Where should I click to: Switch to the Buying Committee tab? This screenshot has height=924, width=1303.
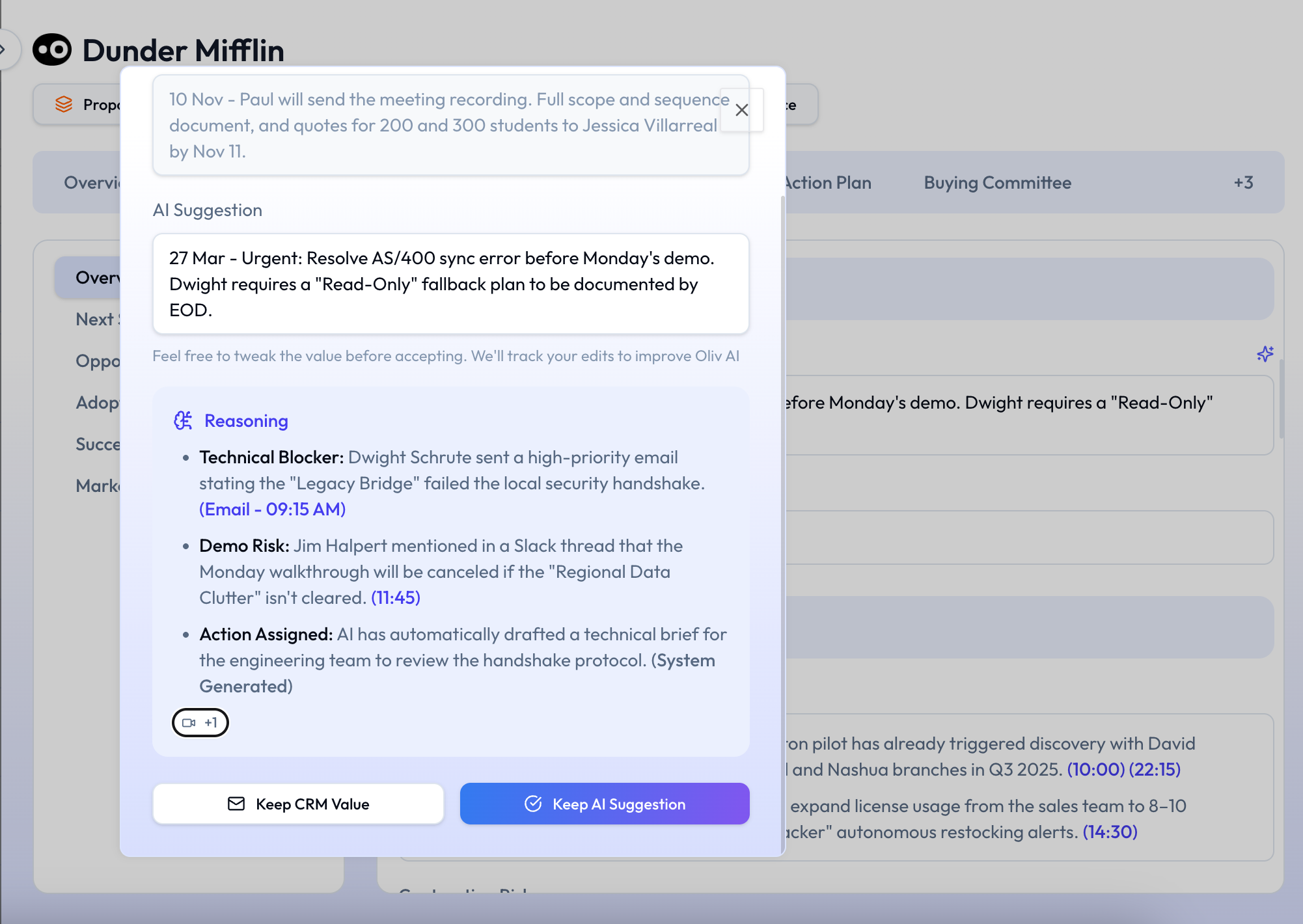coord(997,183)
